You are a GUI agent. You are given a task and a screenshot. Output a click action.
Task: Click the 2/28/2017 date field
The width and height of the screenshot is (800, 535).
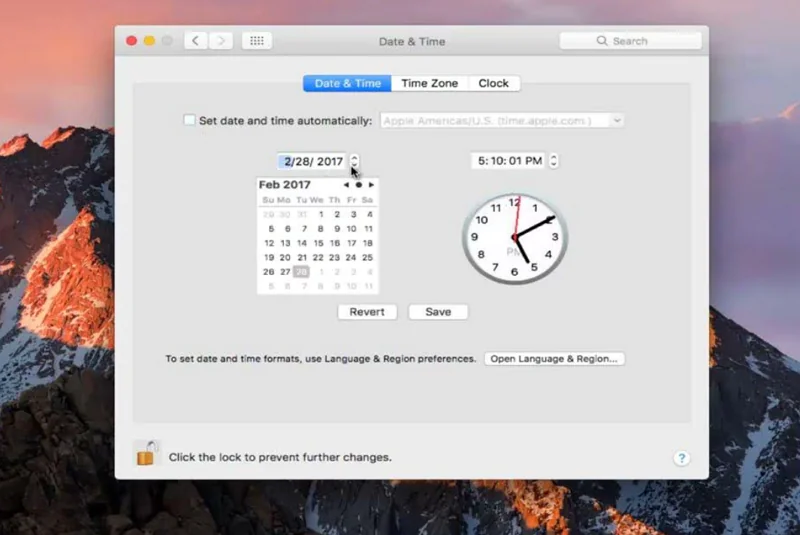click(312, 161)
